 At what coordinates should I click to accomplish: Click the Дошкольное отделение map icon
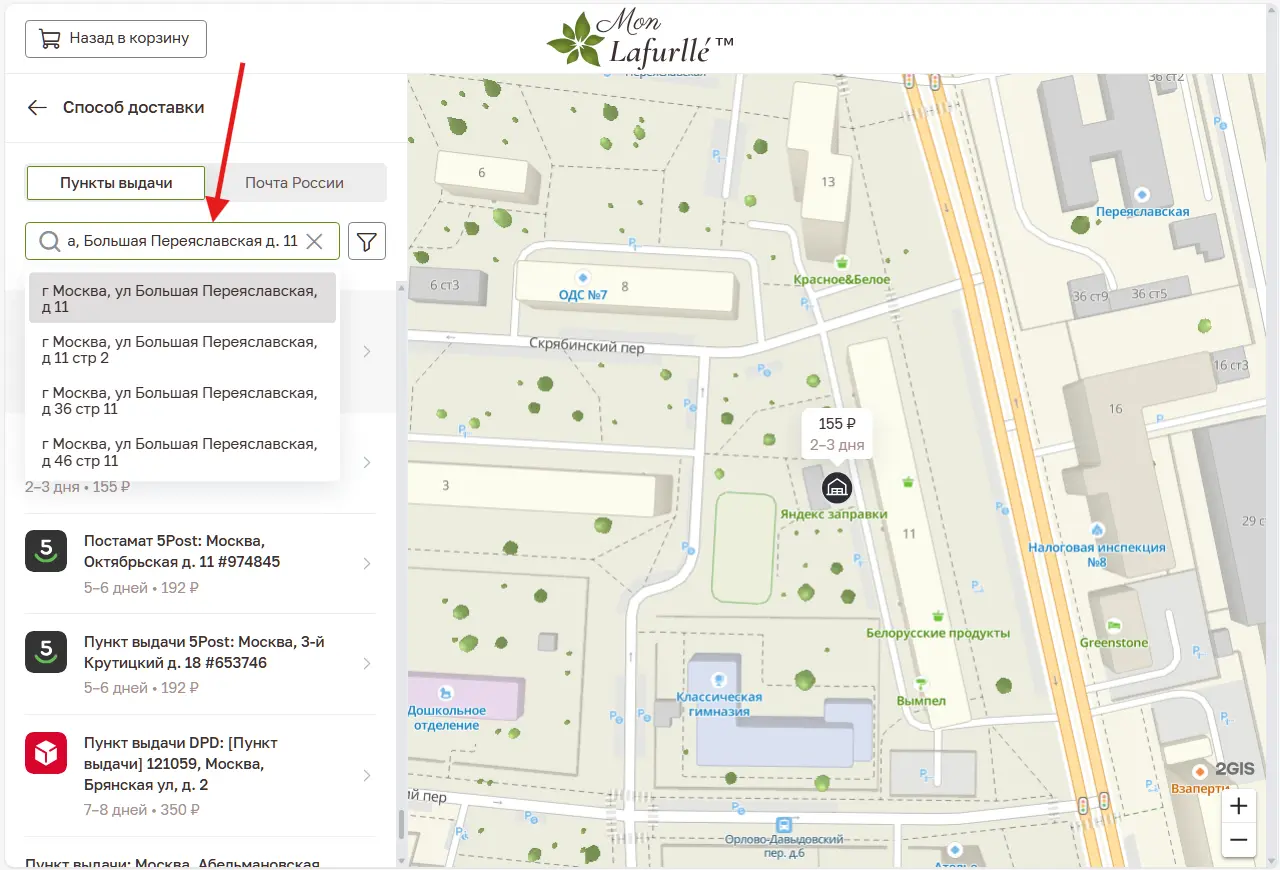tap(446, 692)
